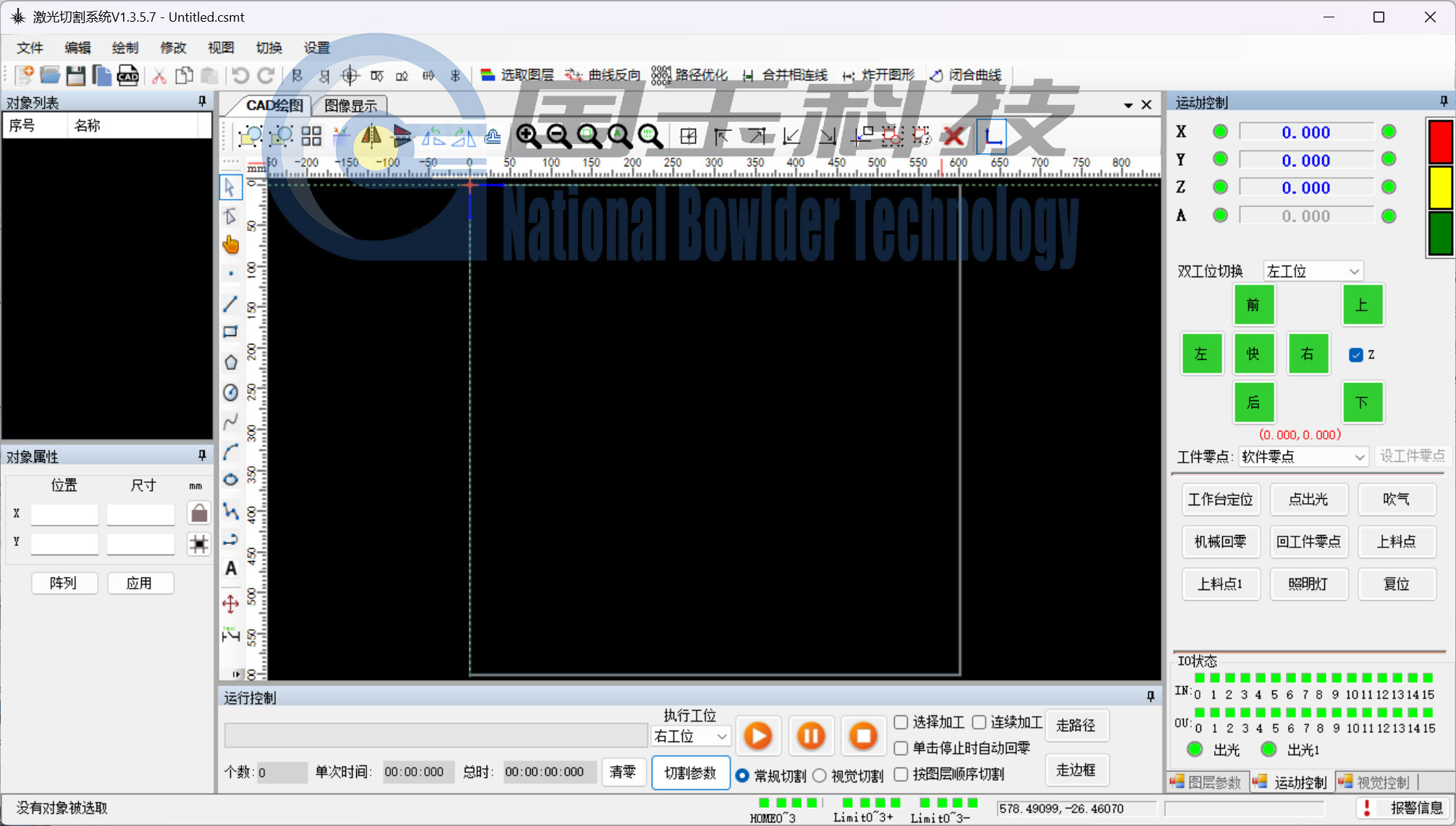Stop processing with orange stop button
The height and width of the screenshot is (826, 1456).
coord(863,736)
